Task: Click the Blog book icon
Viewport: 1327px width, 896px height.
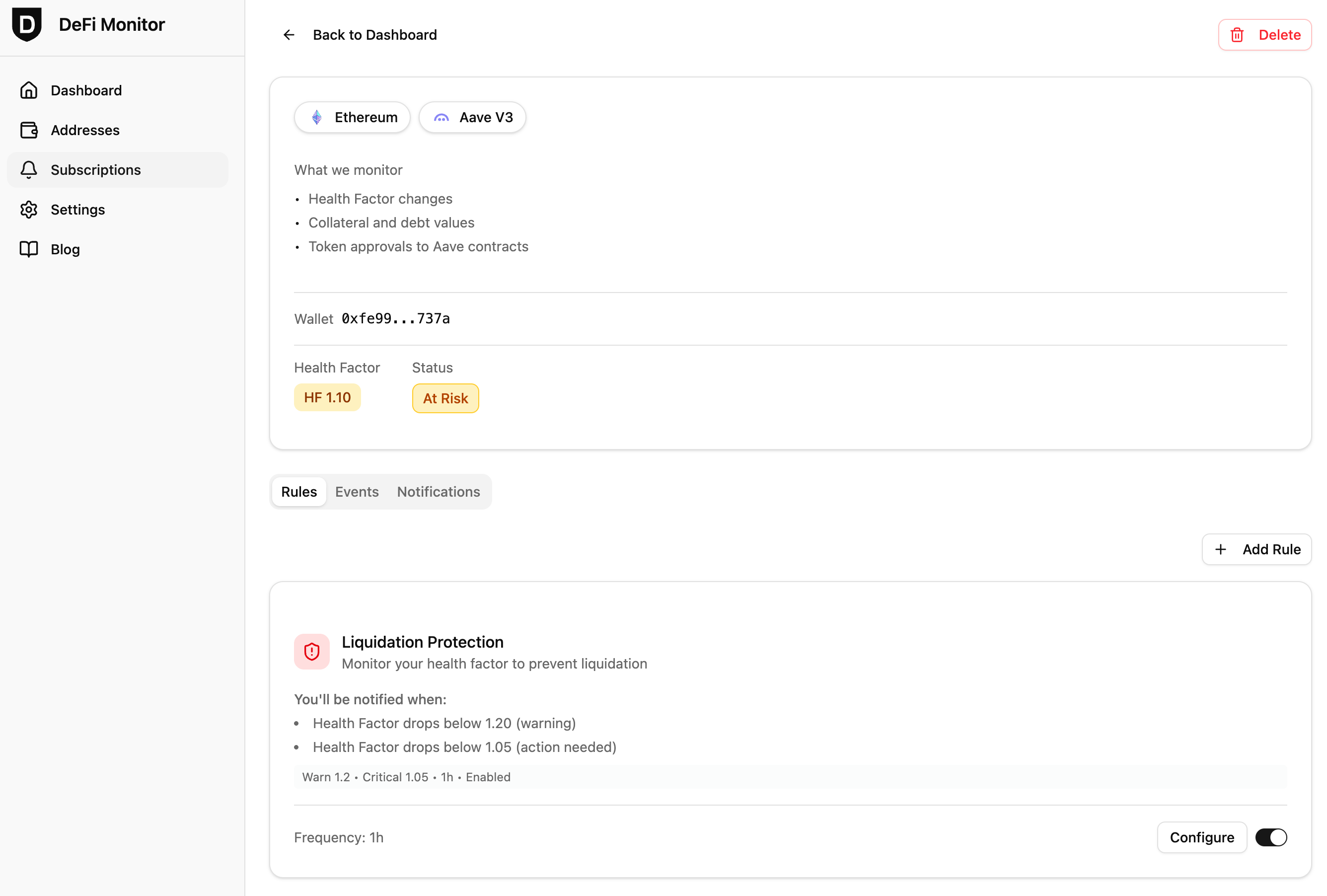Action: [x=29, y=249]
